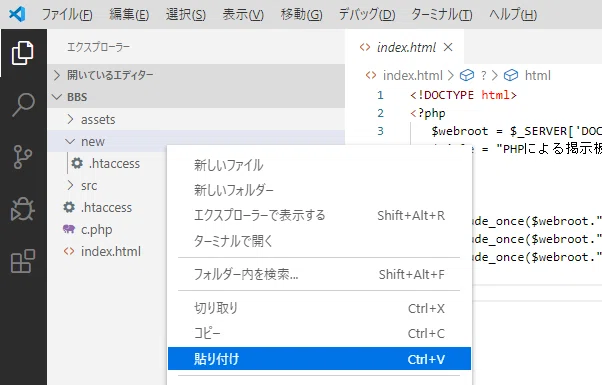Open the デバッグ(D) menu

367,15
